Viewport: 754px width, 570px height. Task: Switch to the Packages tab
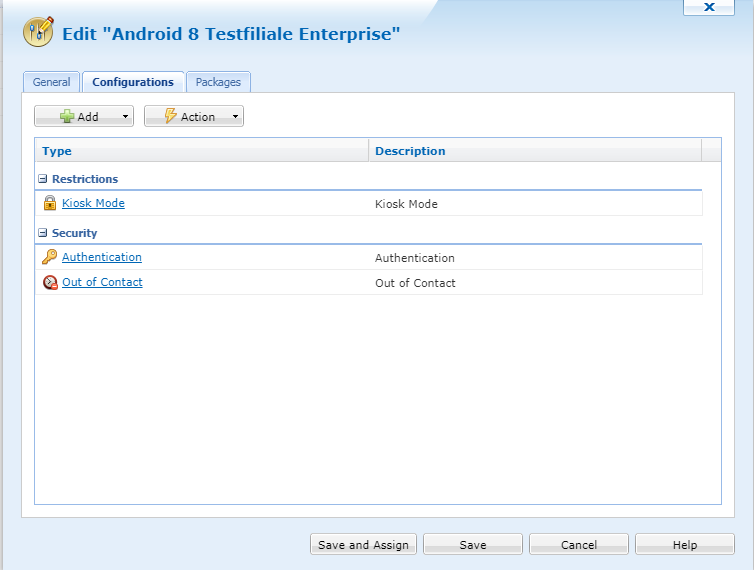pos(218,82)
